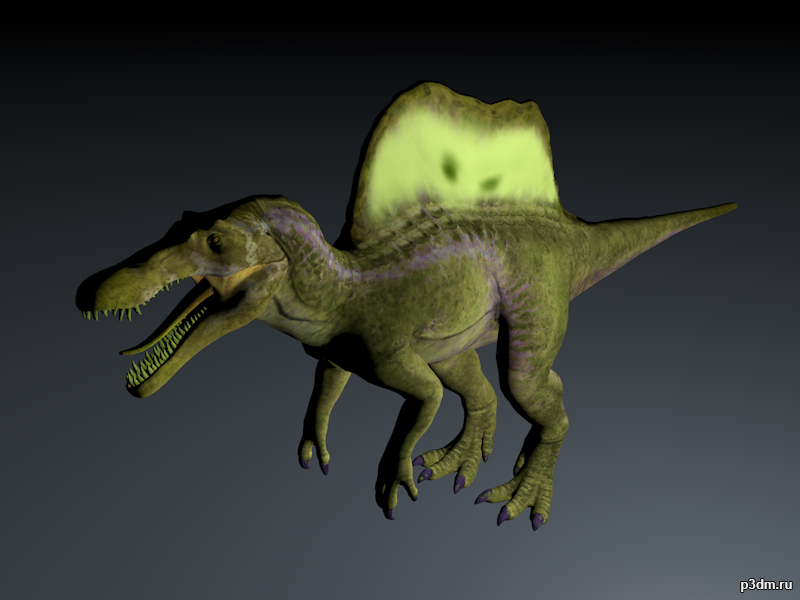Select the pointed tip of the tail
Image resolution: width=800 pixels, height=600 pixels.
(730, 207)
